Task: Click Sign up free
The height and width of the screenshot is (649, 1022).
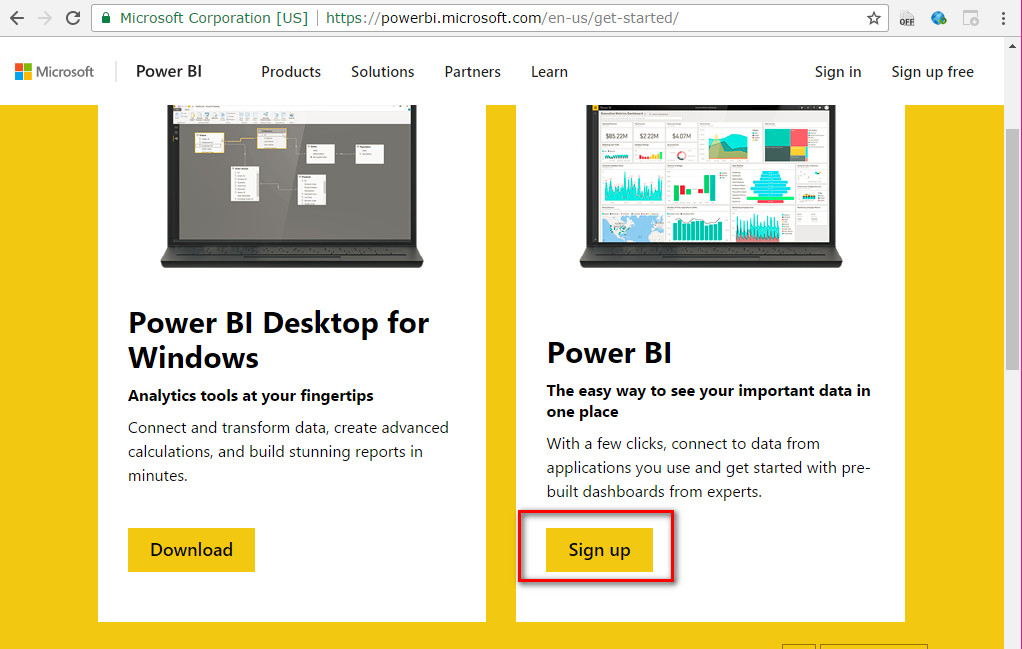Action: click(931, 71)
